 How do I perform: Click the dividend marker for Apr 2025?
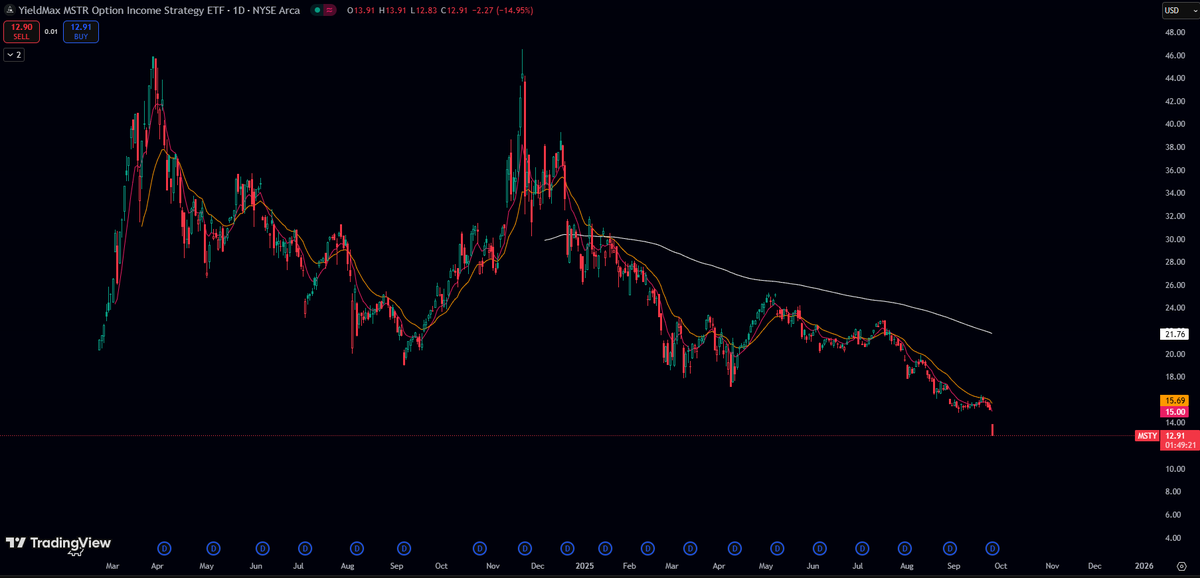pyautogui.click(x=735, y=548)
